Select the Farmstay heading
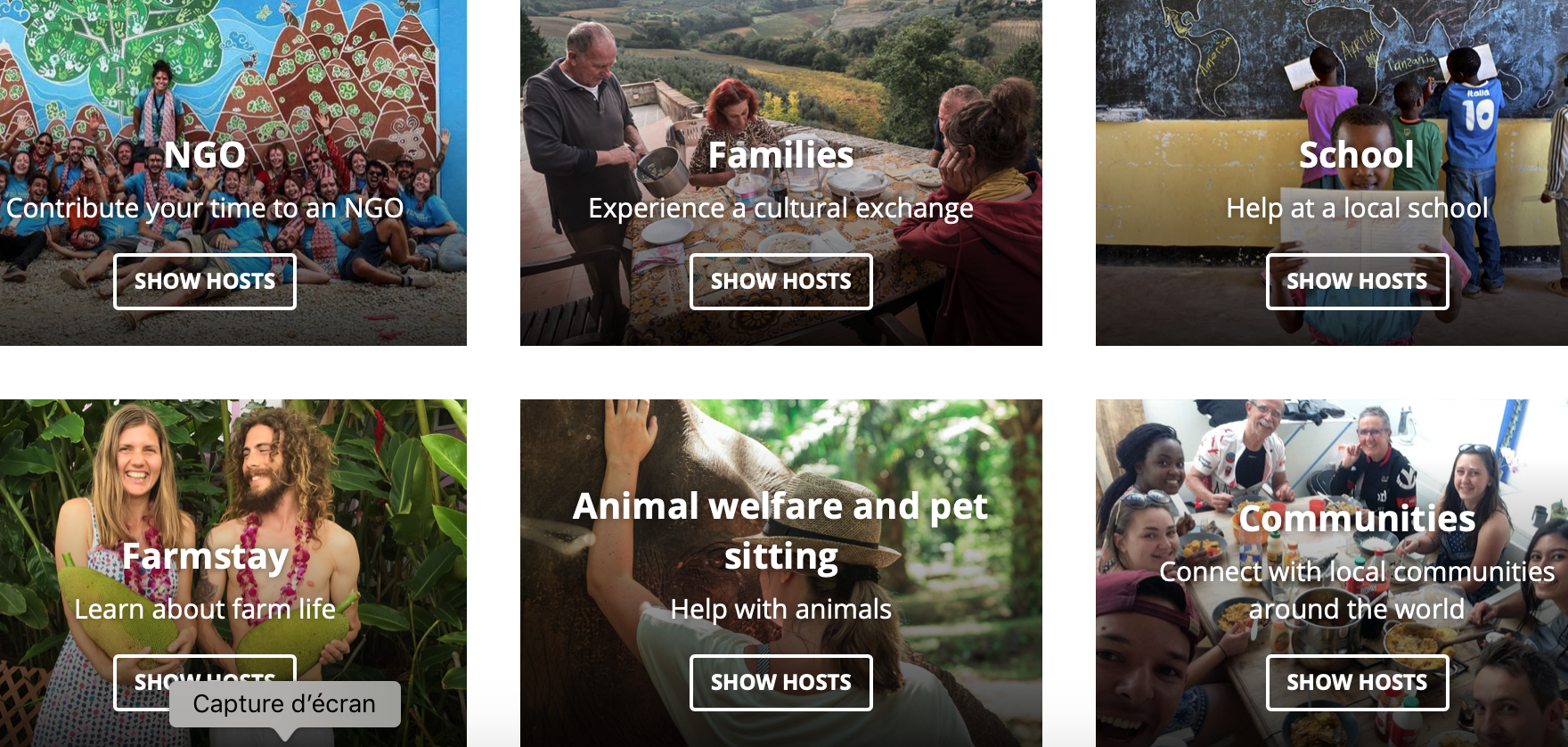The height and width of the screenshot is (747, 1568). coord(205,557)
